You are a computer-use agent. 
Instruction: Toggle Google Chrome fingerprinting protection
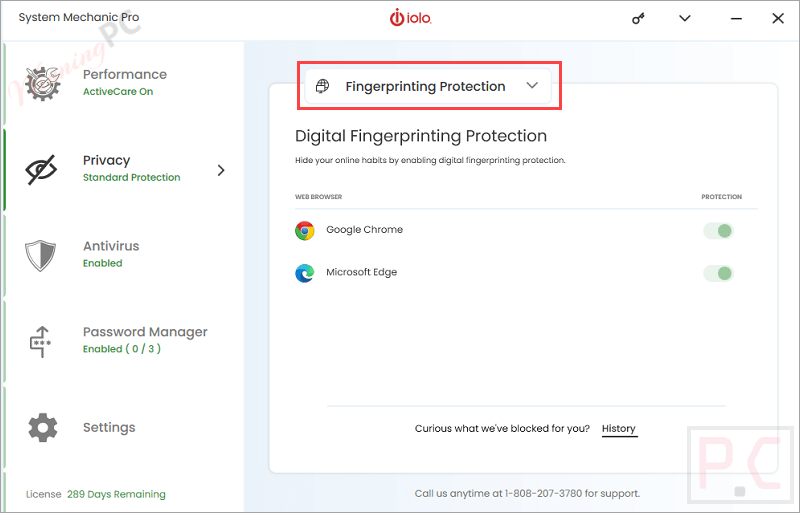point(718,231)
